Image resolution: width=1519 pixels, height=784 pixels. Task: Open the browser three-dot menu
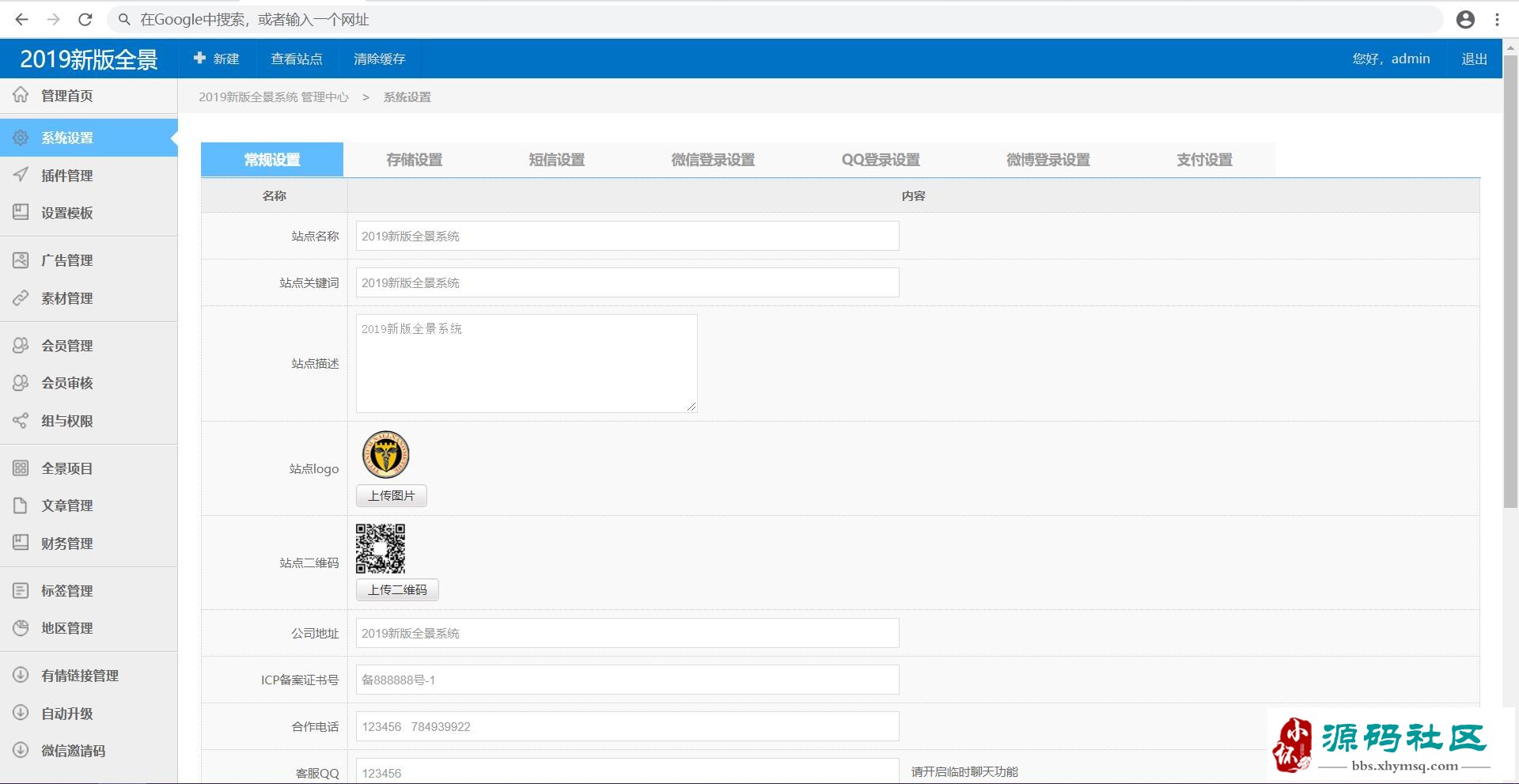point(1497,20)
